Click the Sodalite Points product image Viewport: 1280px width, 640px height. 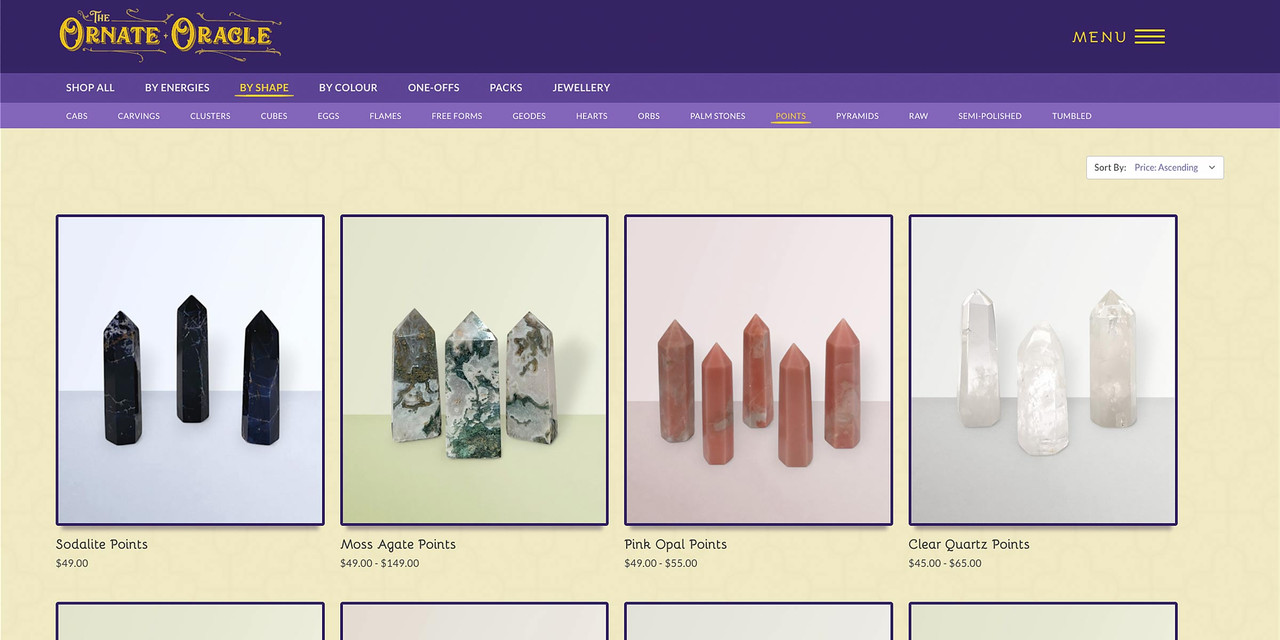point(190,370)
